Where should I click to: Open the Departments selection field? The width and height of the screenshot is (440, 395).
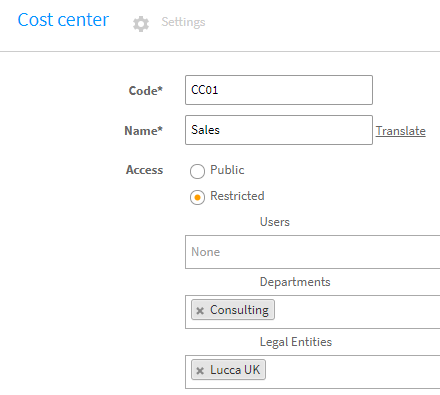point(313,312)
